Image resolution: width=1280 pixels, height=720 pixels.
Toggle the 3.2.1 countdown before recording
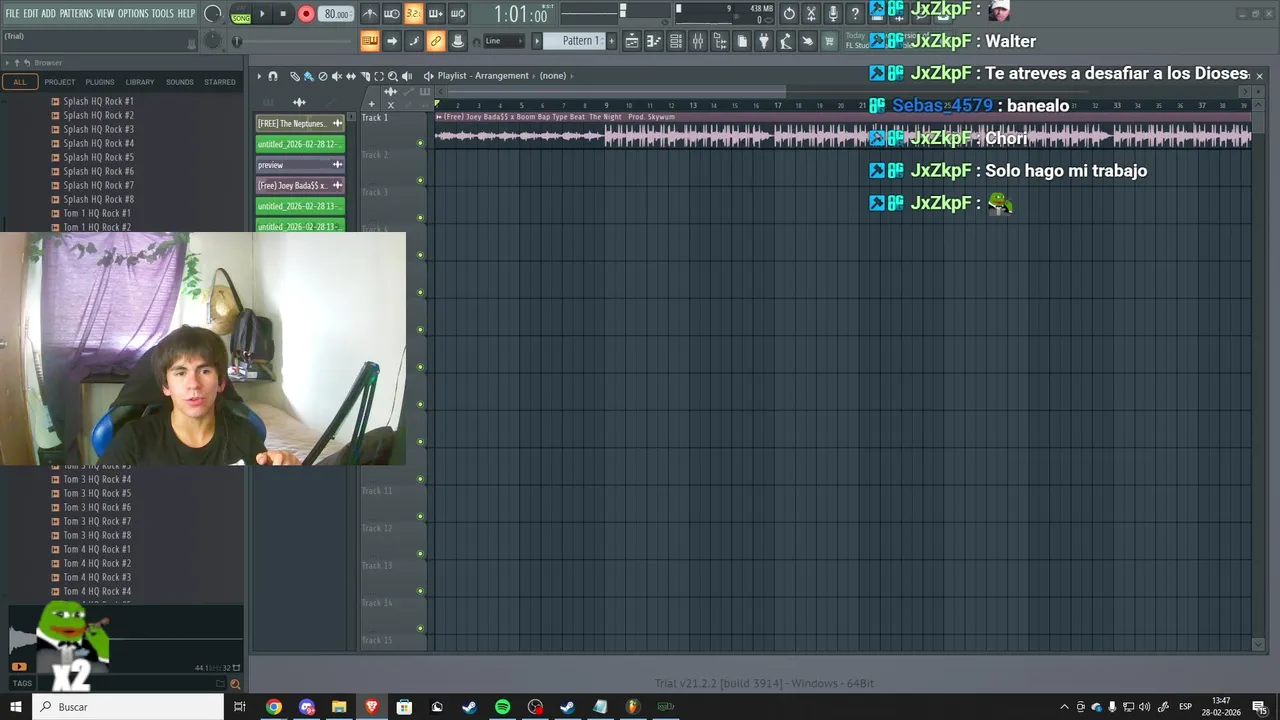[x=414, y=14]
